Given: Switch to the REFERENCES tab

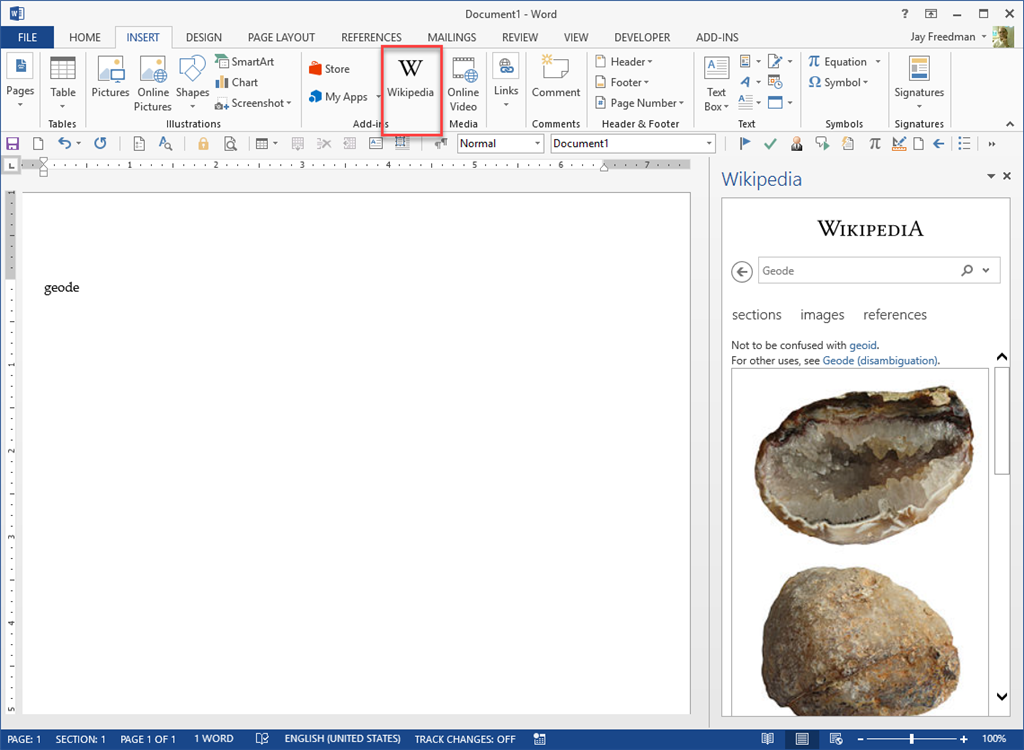Looking at the screenshot, I should [x=371, y=37].
